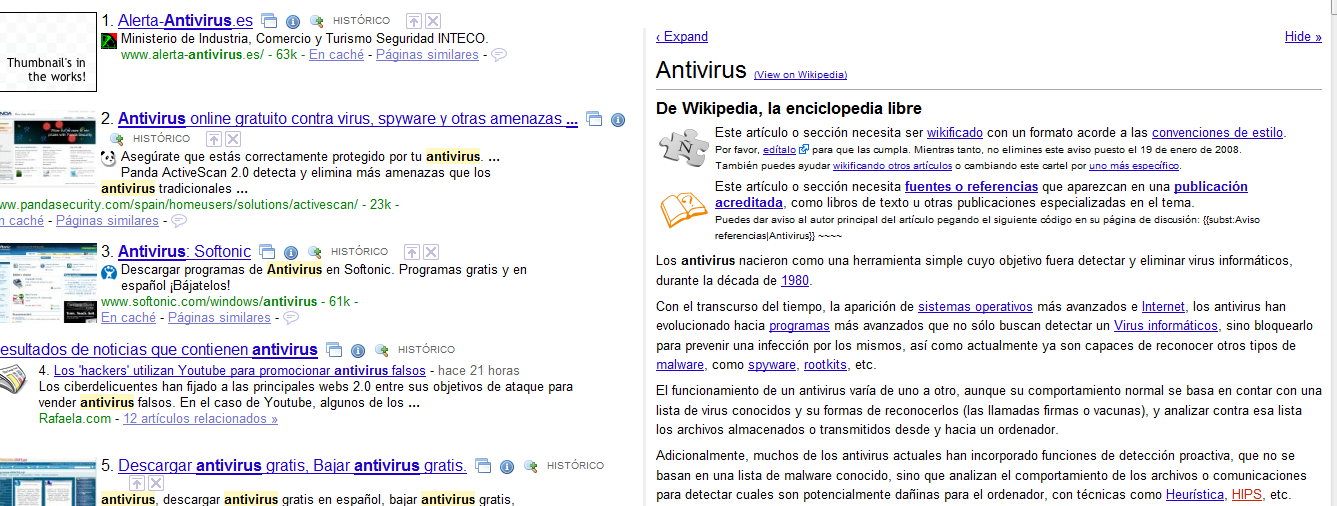This screenshot has width=1337, height=506.
Task: Click the blue info icon next to Alerta-Antivirus.es
Action: 293,21
